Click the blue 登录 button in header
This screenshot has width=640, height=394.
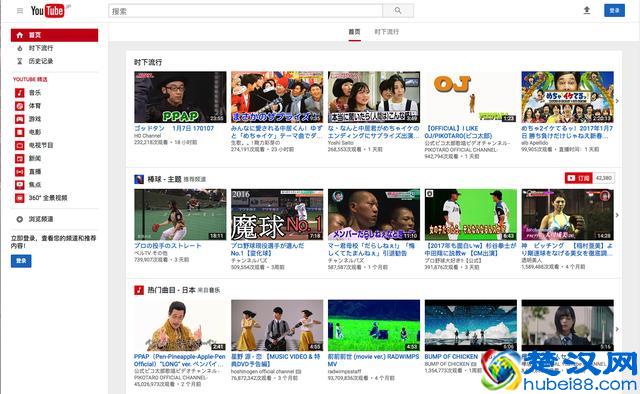pyautogui.click(x=614, y=11)
